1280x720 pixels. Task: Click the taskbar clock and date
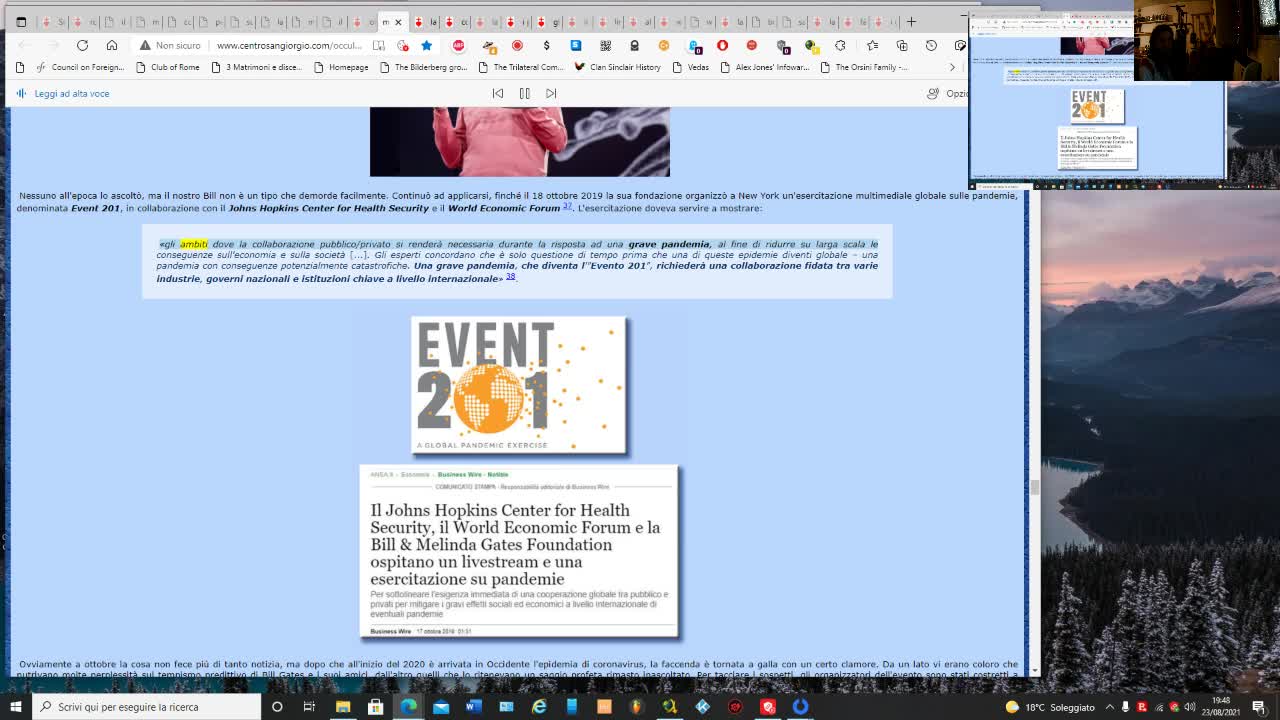1221,706
